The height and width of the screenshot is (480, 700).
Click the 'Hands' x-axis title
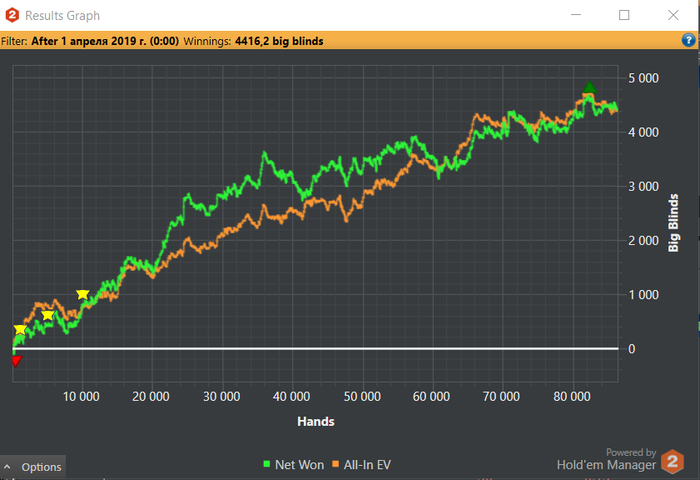point(316,422)
